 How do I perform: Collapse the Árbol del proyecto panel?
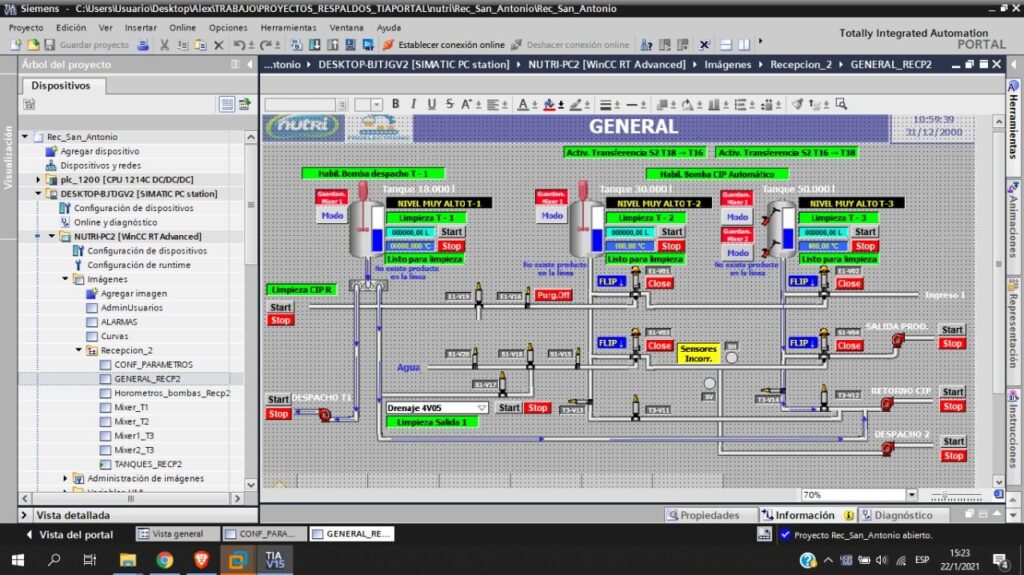[x=249, y=64]
